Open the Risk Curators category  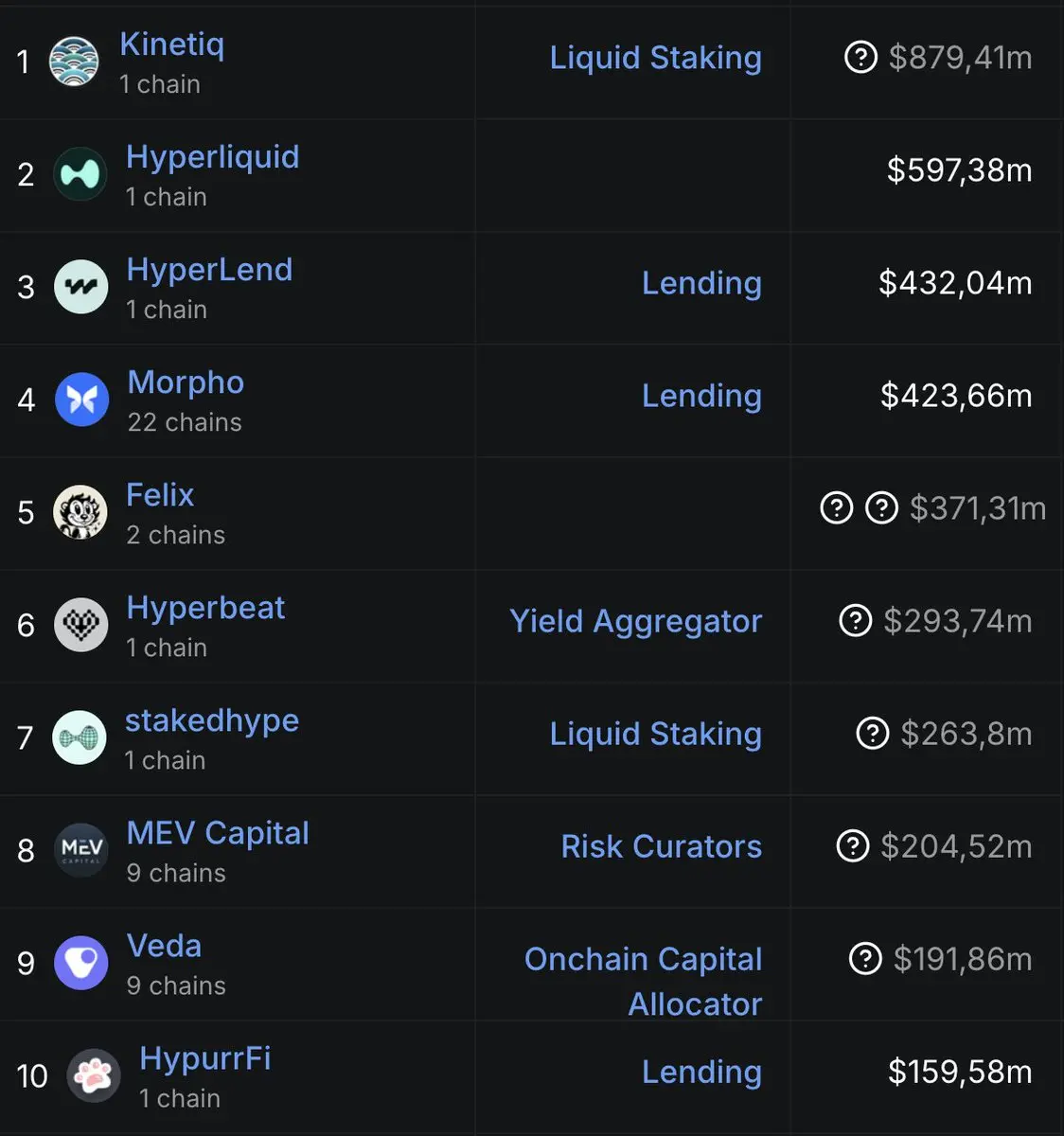[662, 846]
